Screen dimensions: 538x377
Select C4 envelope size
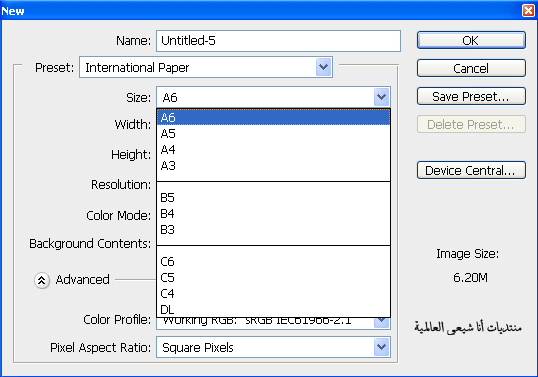tap(273, 294)
